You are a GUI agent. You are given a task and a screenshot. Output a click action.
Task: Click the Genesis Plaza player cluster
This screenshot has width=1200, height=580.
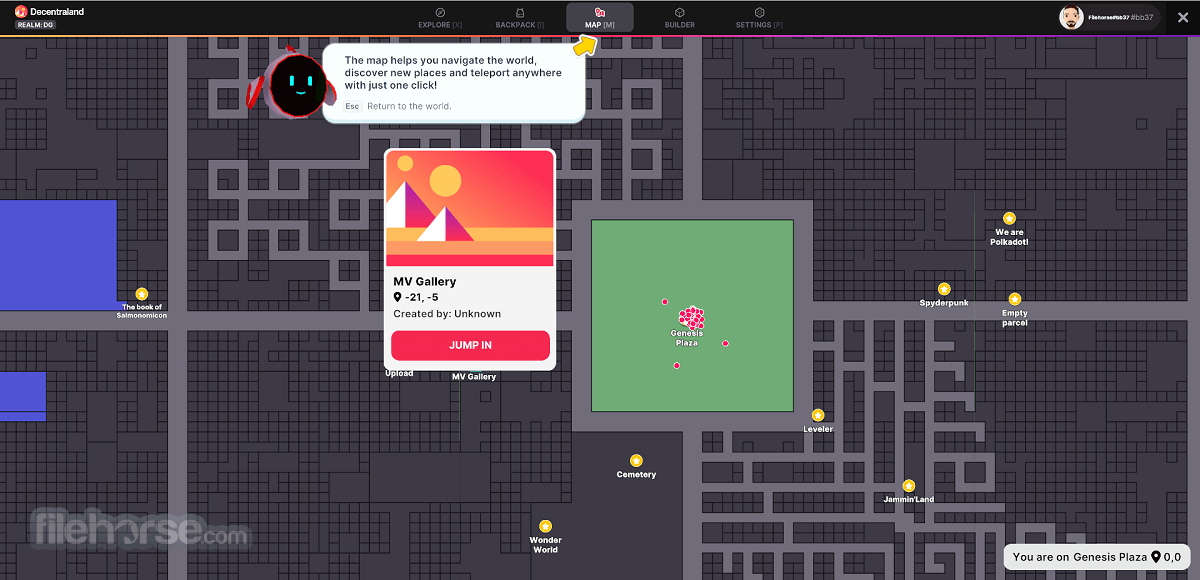click(x=691, y=318)
